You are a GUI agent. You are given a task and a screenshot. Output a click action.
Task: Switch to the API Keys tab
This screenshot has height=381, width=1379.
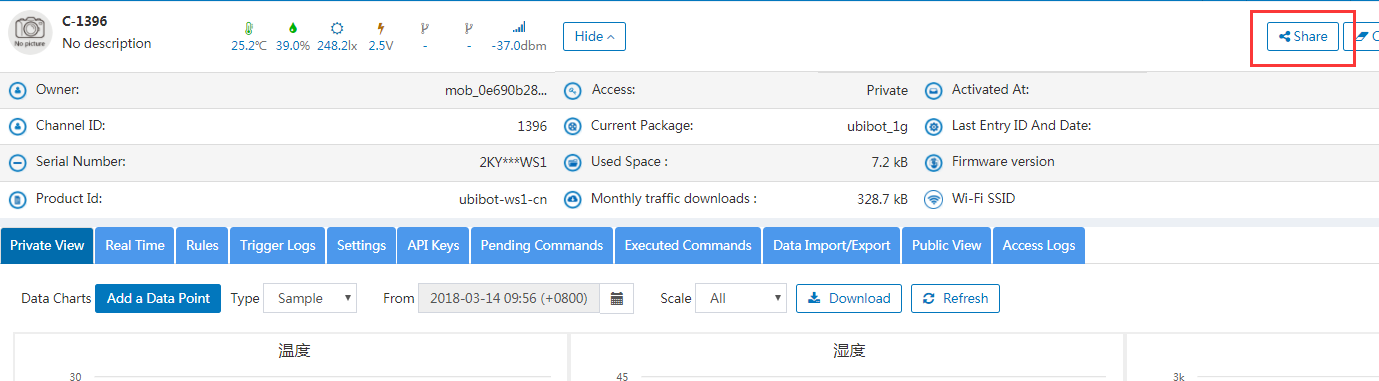pos(433,246)
